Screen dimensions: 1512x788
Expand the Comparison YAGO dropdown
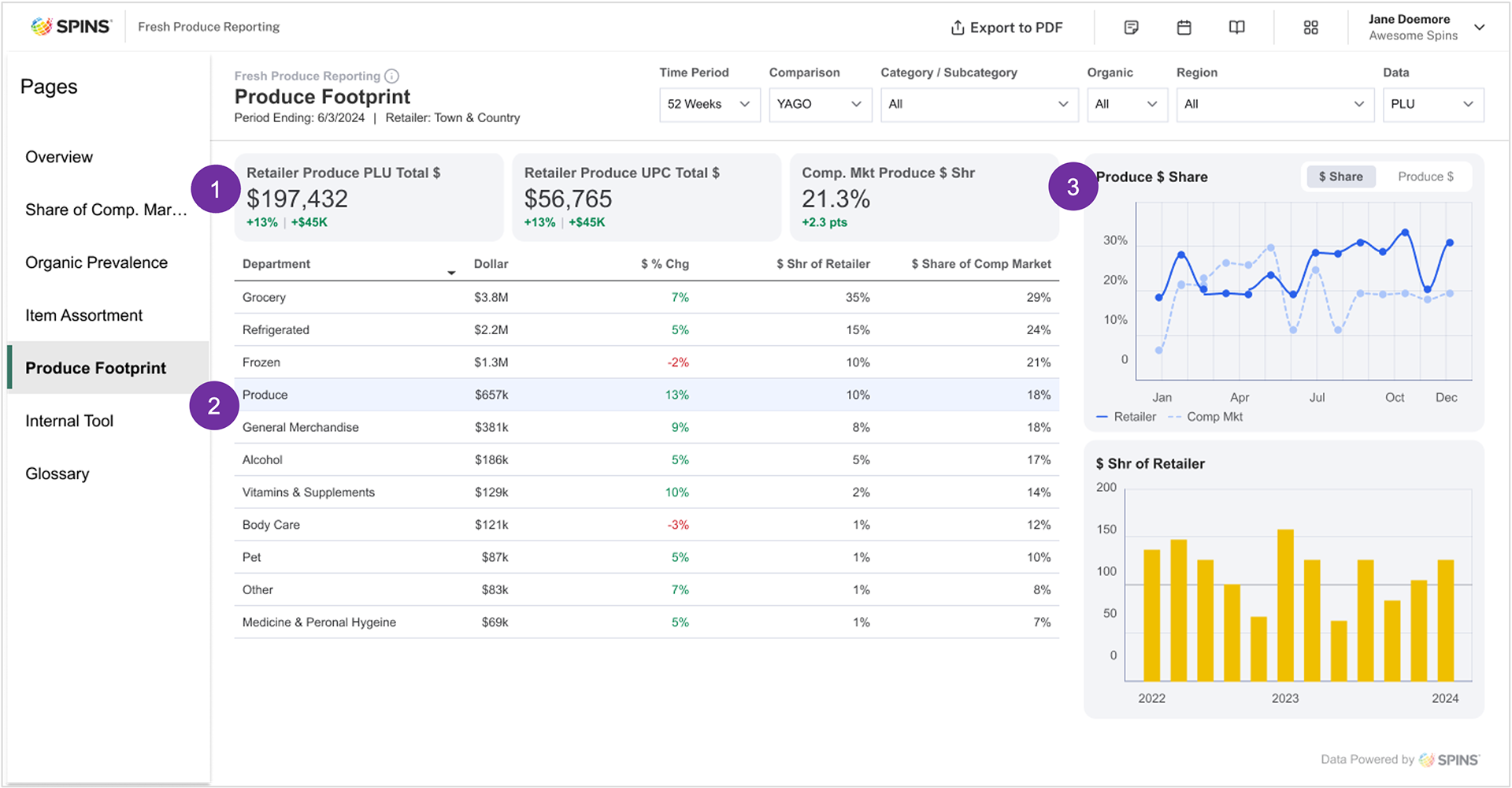pyautogui.click(x=820, y=104)
